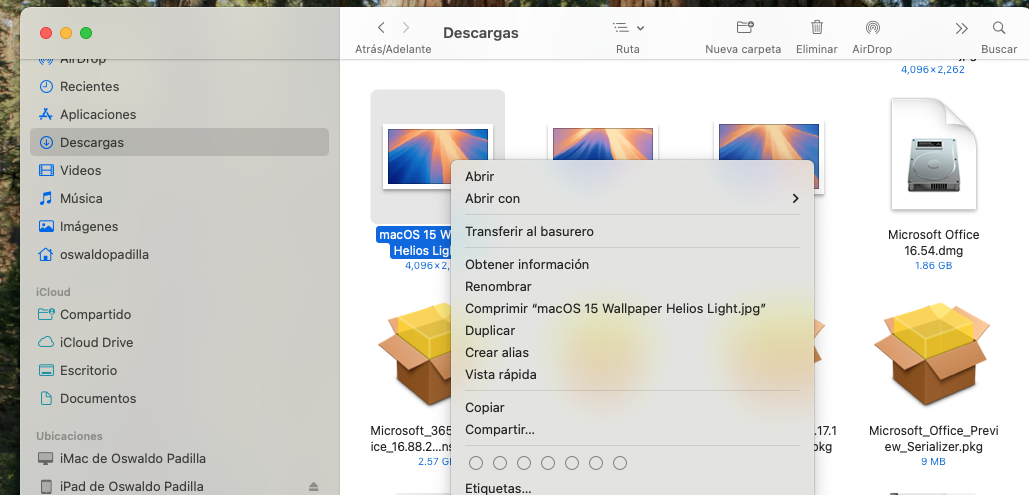The image size is (1029, 495).
Task: Select the Microsoft Office 16.54.dmg file icon
Action: point(933,154)
